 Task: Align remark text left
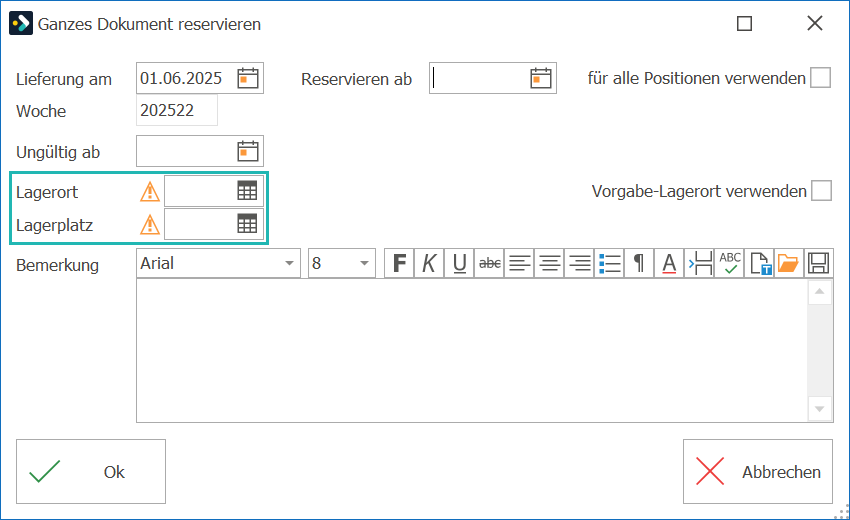519,264
